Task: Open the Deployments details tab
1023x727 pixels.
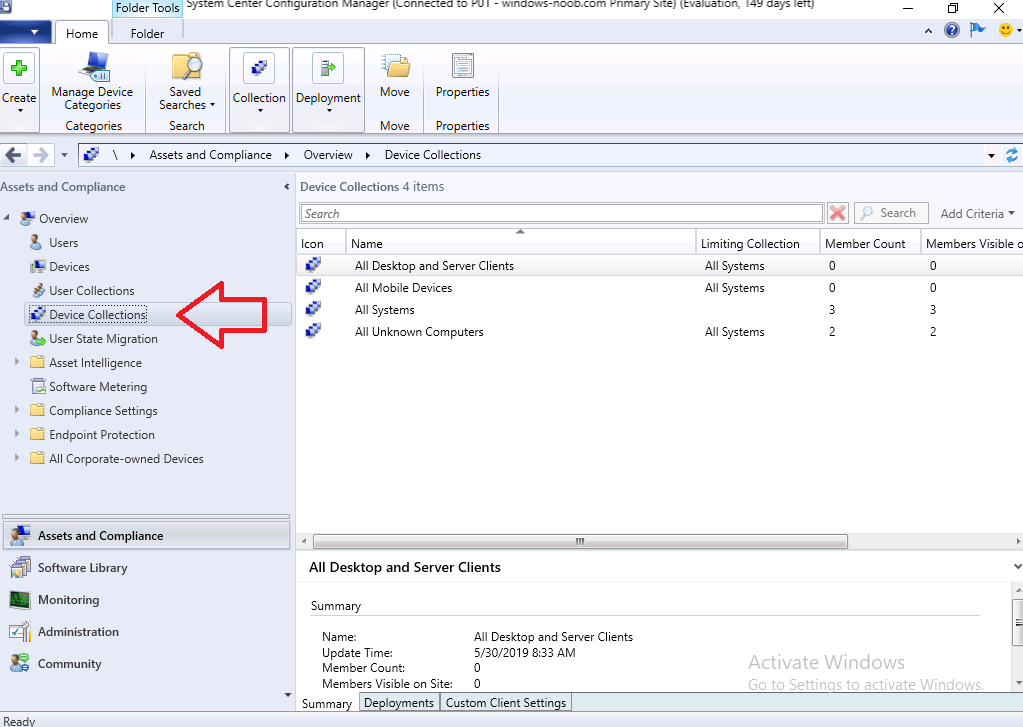Action: [399, 703]
